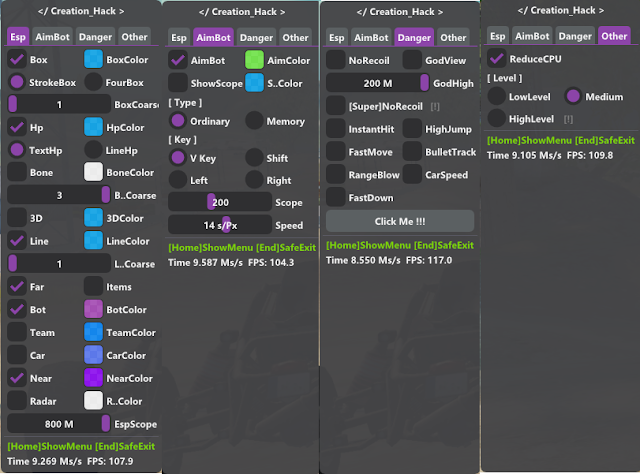Click the FPS: 117.0 text

429,260
